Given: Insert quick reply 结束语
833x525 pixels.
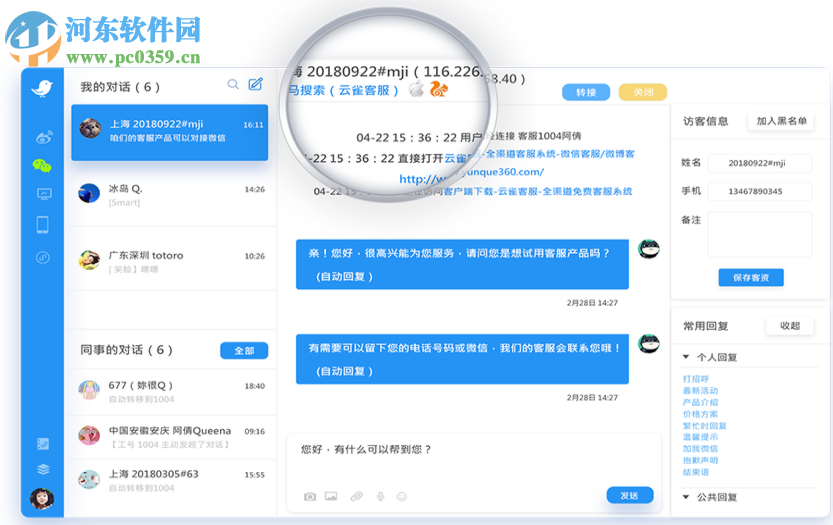Looking at the screenshot, I should pyautogui.click(x=696, y=472).
